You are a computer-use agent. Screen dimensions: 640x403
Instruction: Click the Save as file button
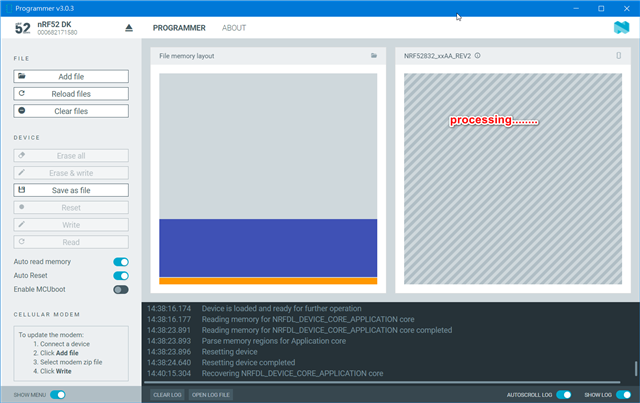(x=71, y=190)
